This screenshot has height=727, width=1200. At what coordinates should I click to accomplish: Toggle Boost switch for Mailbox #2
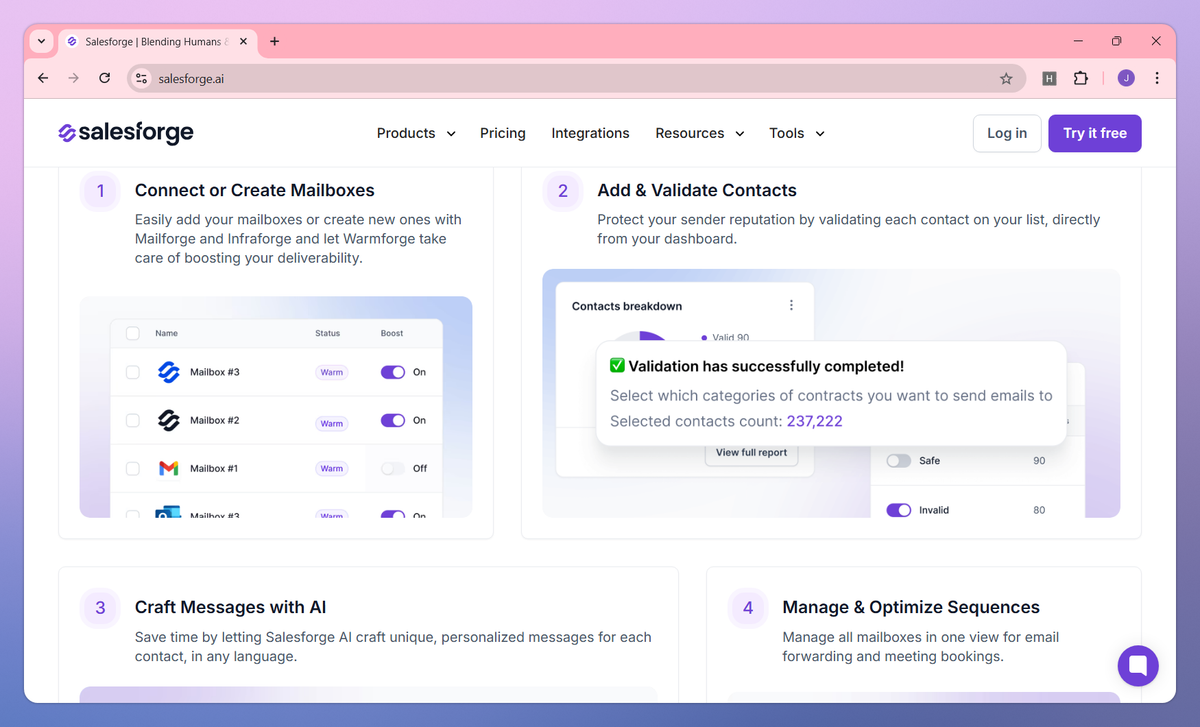393,420
